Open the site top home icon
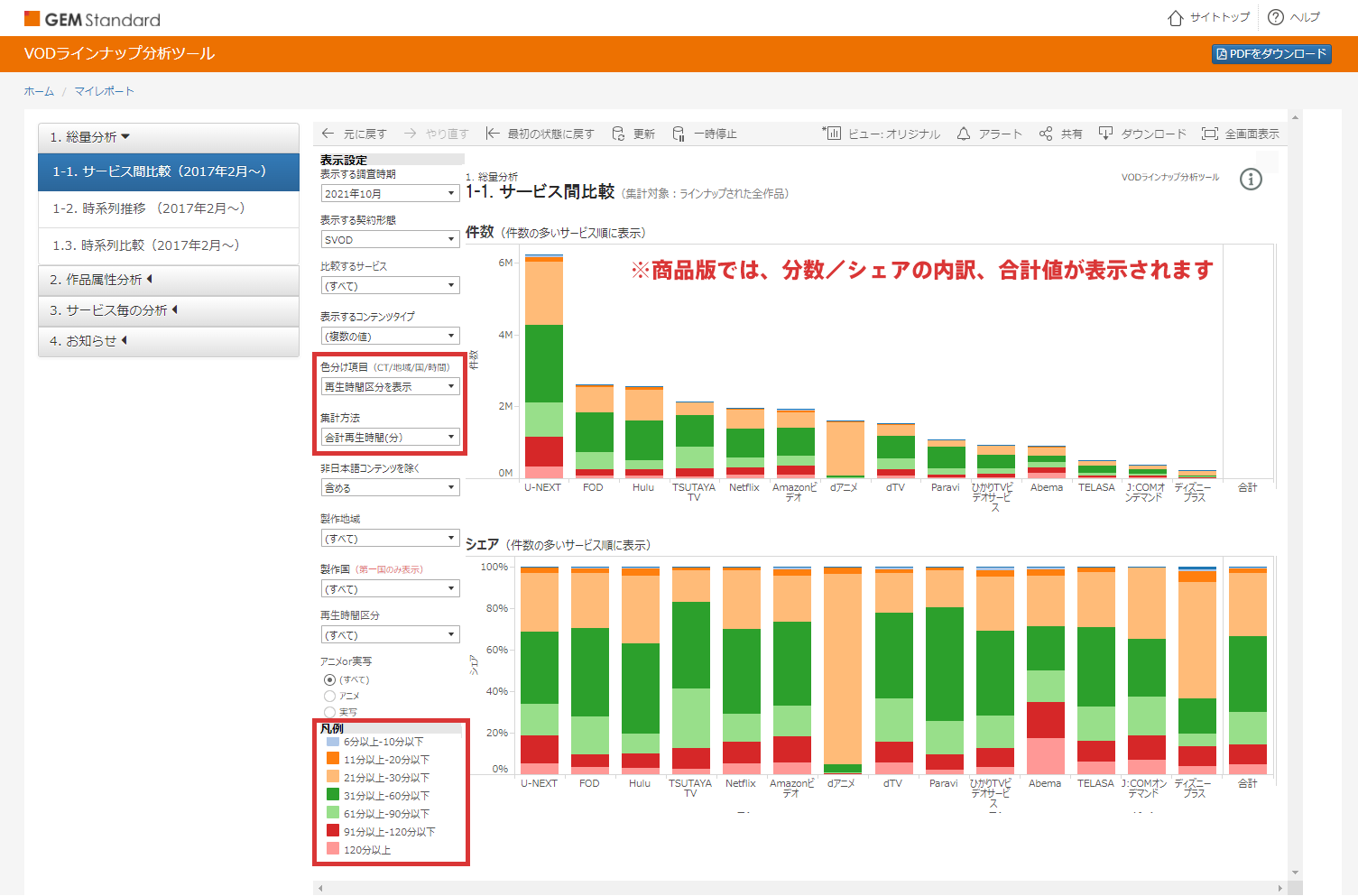 pos(1175,18)
